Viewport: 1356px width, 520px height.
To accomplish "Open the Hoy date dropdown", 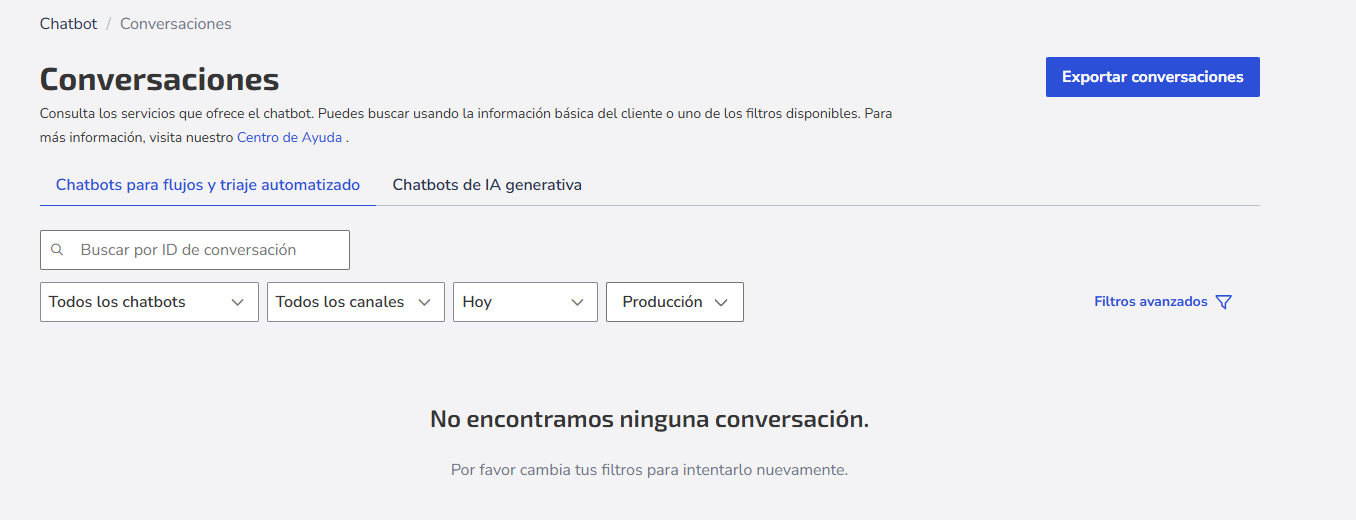I will (x=525, y=302).
